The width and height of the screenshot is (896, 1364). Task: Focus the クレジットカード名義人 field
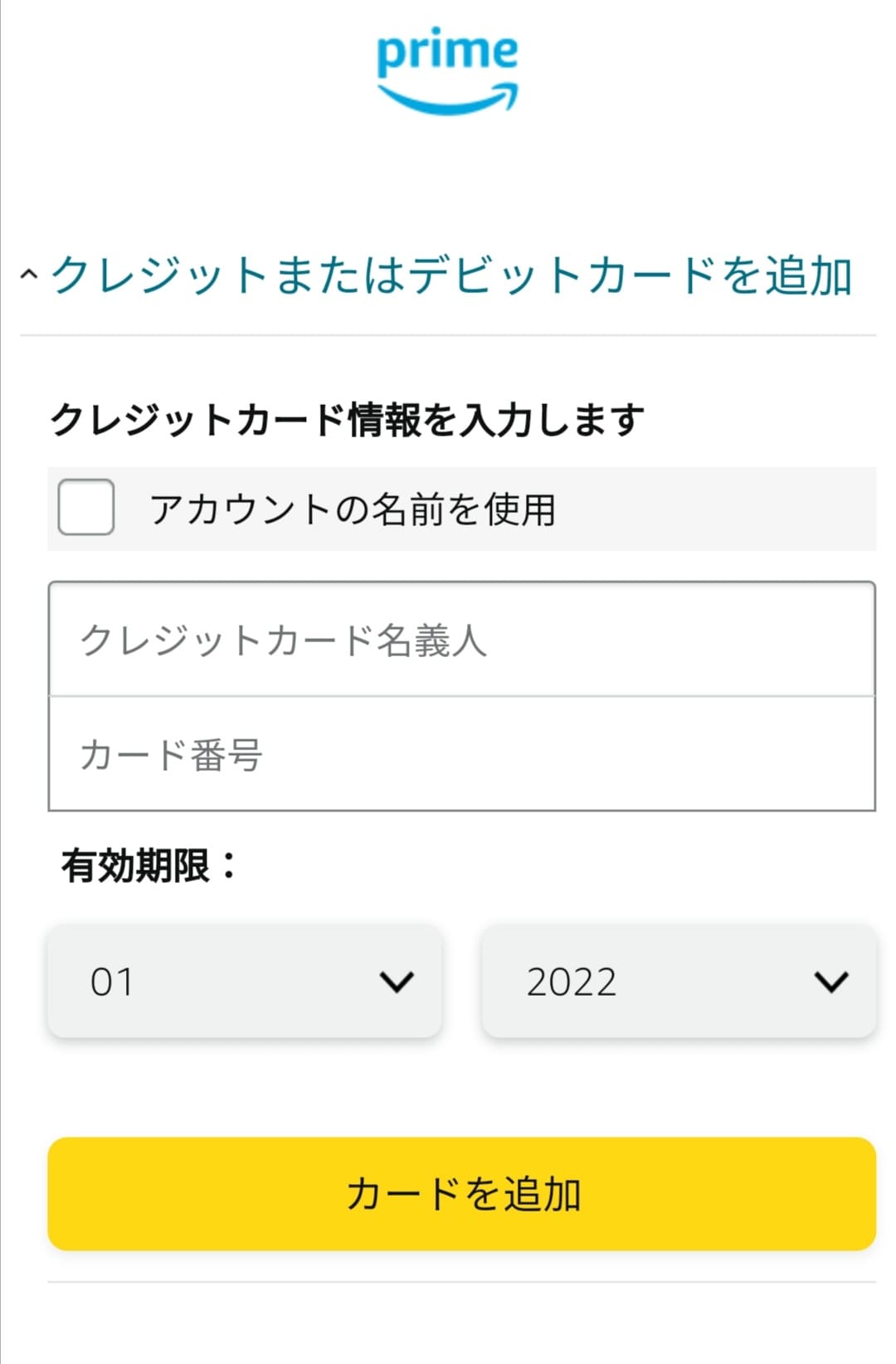[x=462, y=639]
